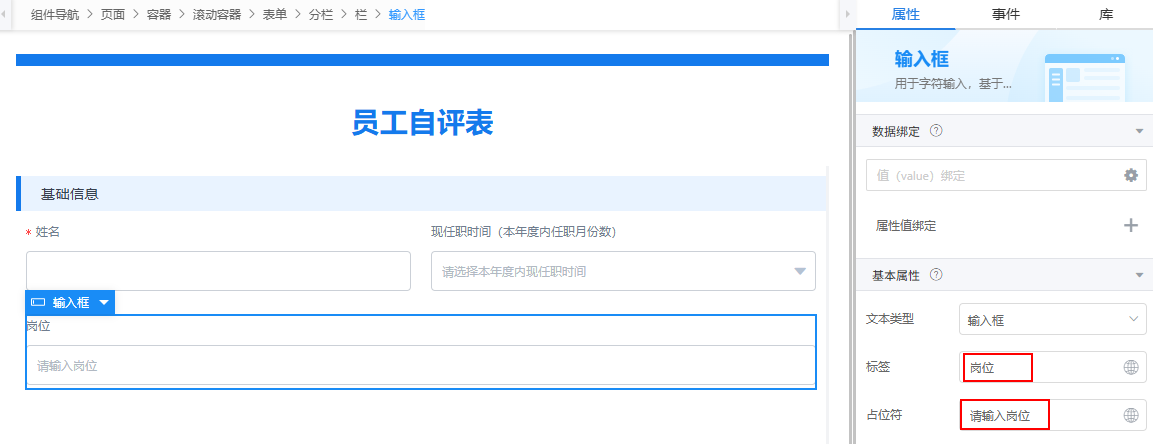Screen dimensions: 1153x444
Task: Click the 姓名 text input field
Action: click(218, 271)
